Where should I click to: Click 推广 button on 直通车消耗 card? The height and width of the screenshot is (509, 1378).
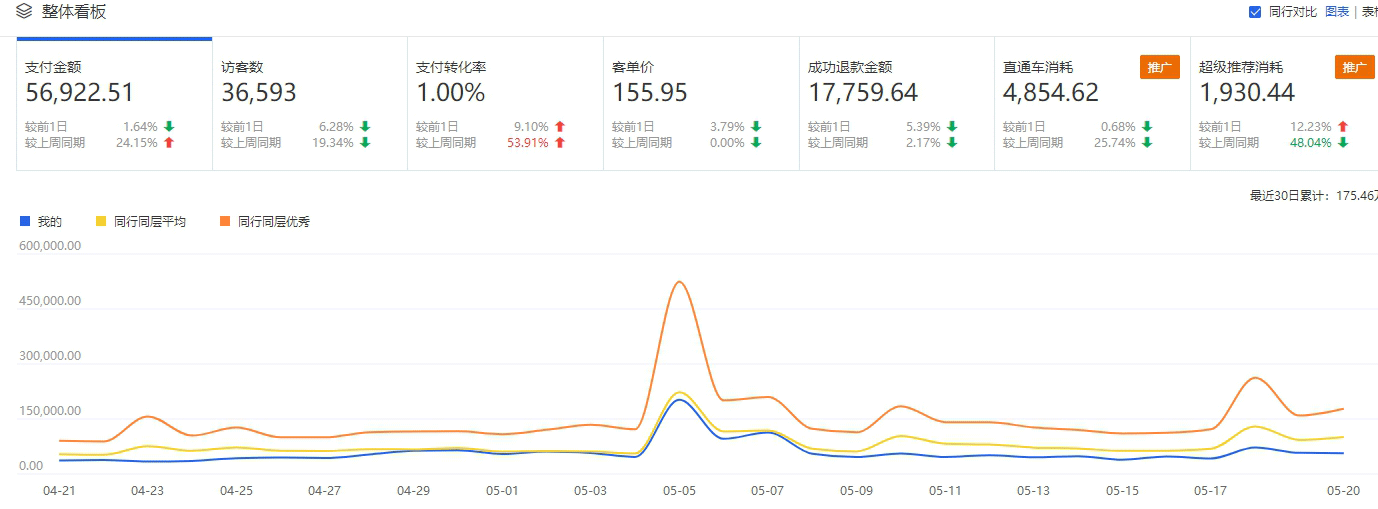point(1159,67)
